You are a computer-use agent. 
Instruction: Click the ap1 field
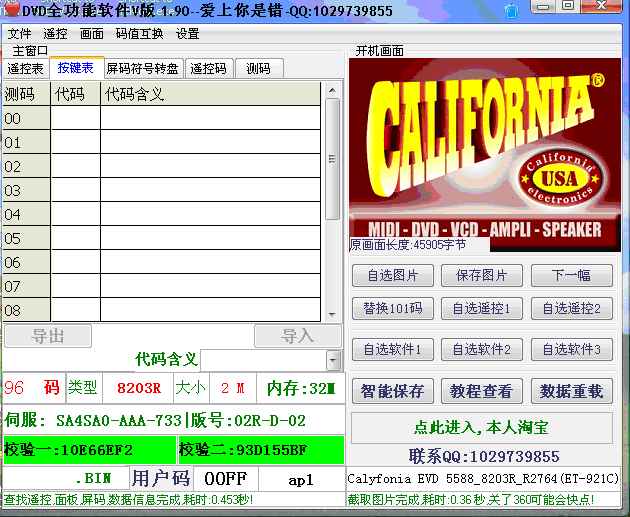point(301,479)
